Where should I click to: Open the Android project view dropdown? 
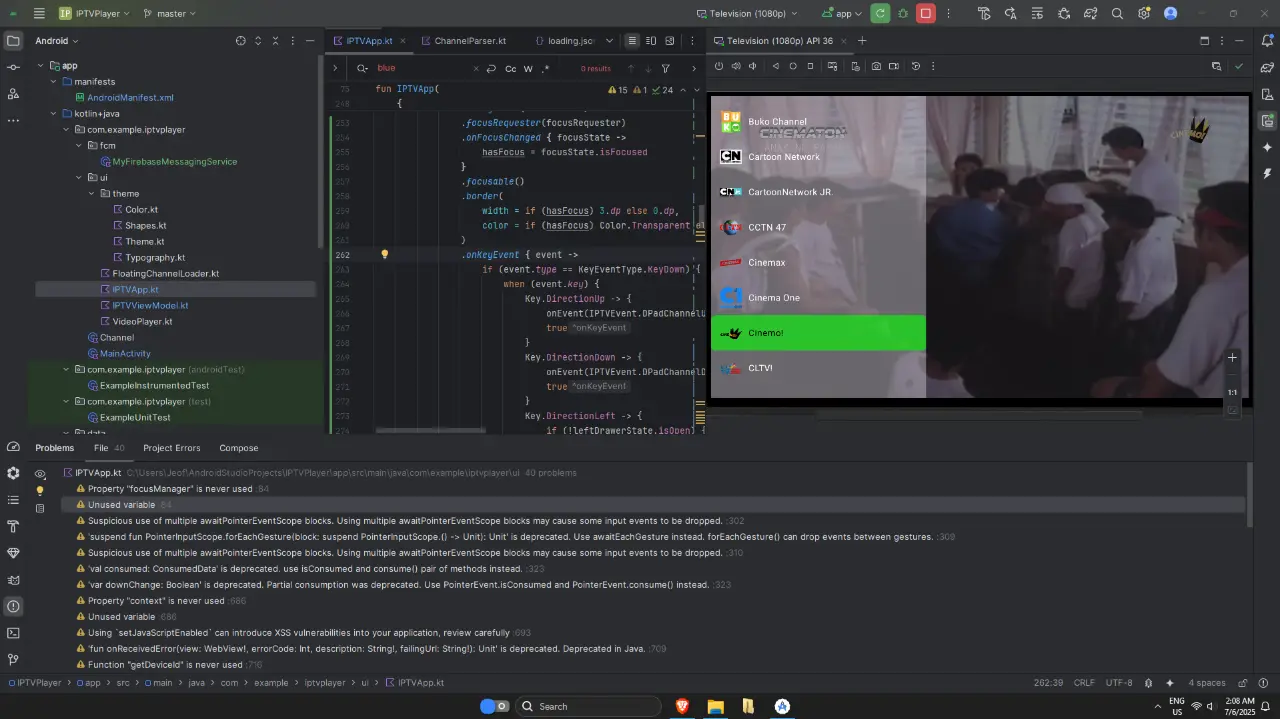click(x=56, y=41)
